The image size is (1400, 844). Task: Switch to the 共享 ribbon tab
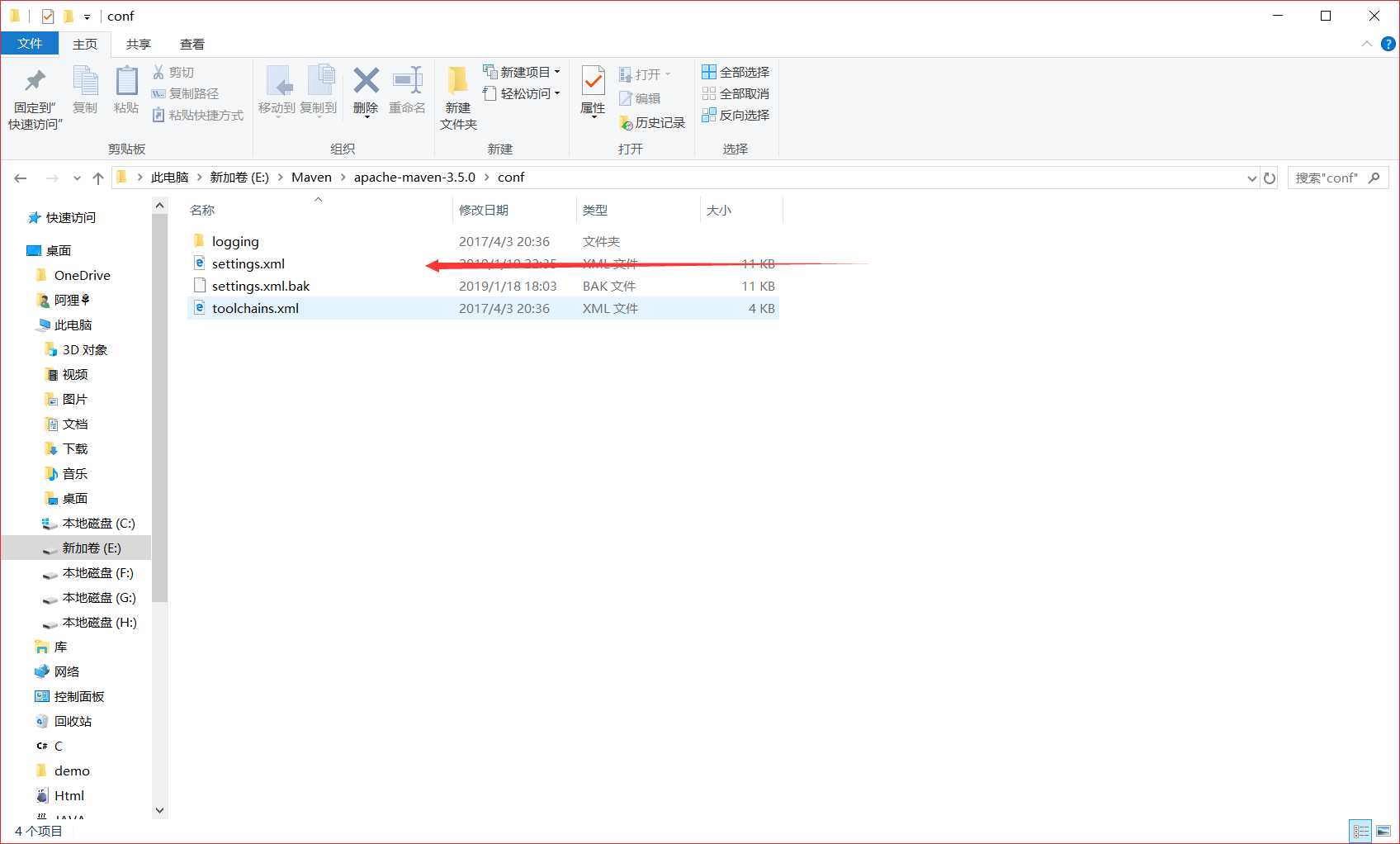[139, 44]
